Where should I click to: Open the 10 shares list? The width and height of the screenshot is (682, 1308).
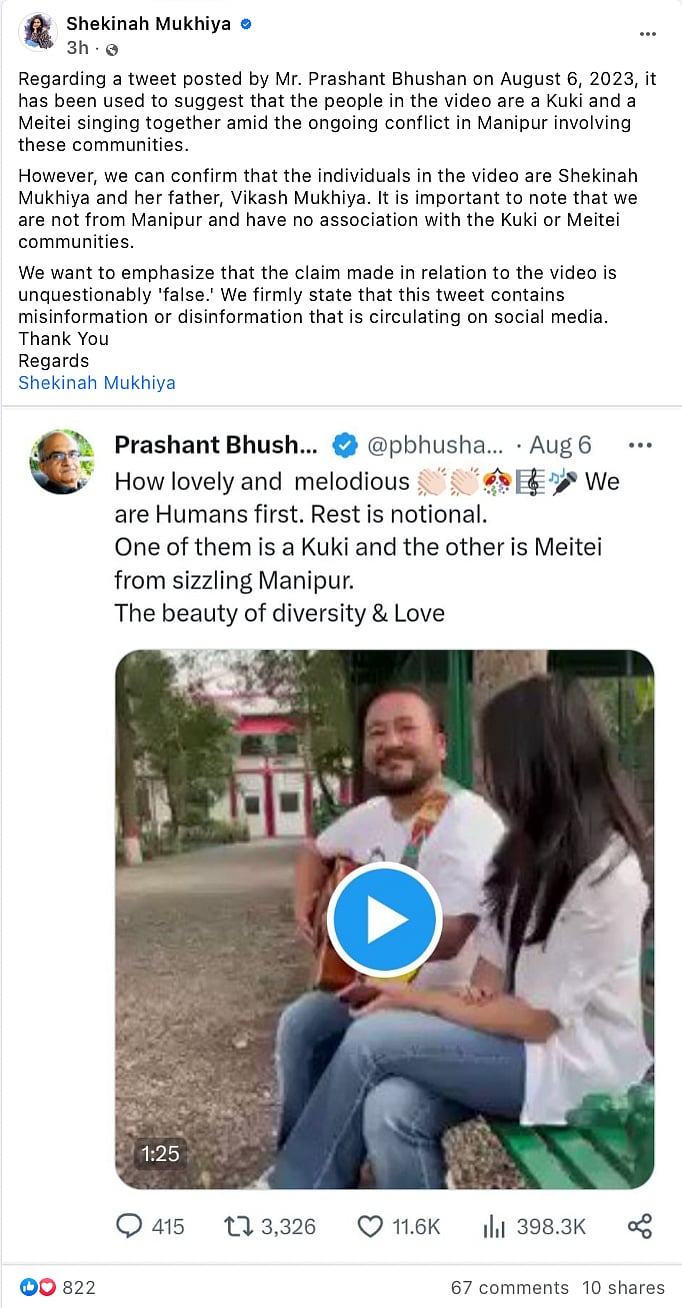pos(623,1288)
